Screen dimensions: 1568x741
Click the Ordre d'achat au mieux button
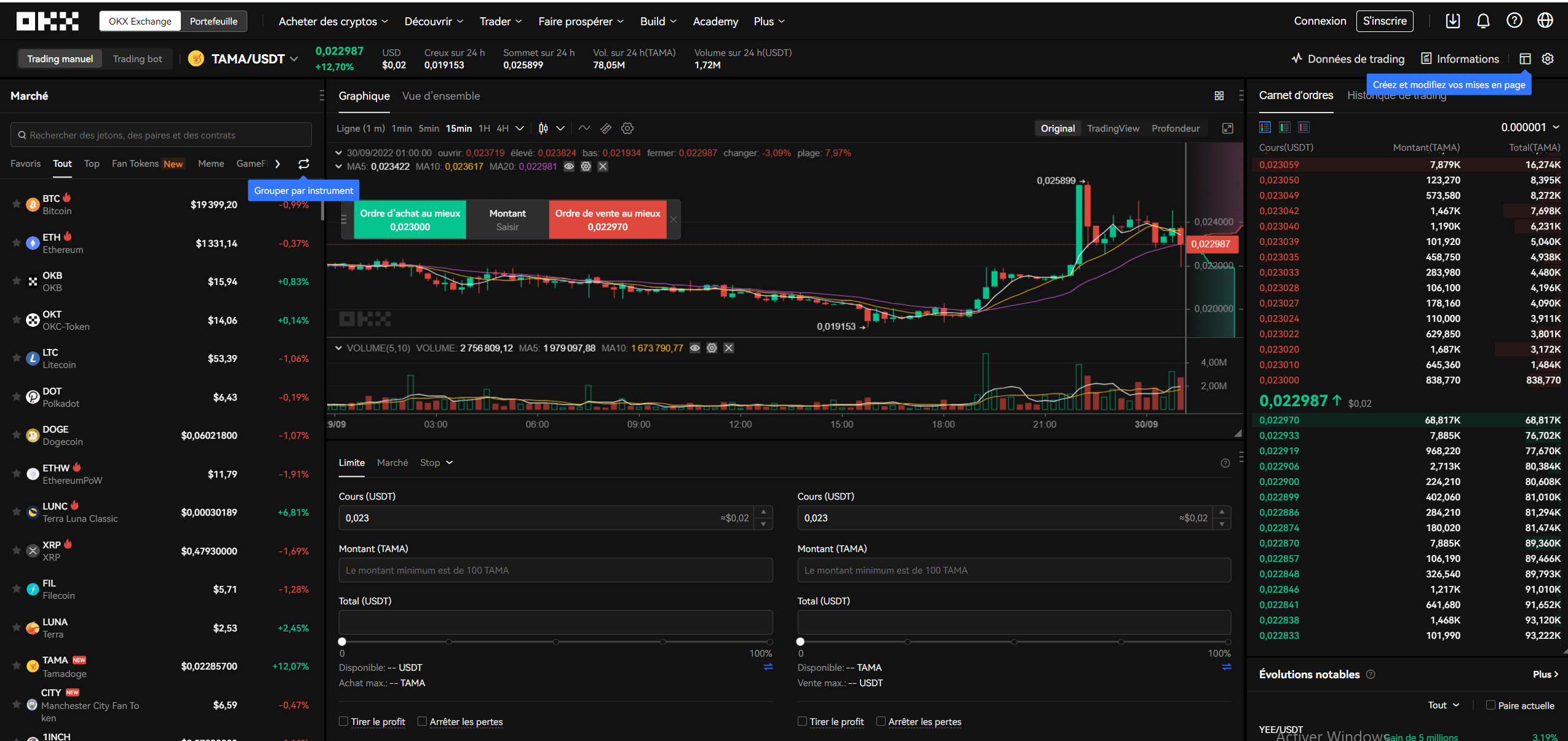click(x=409, y=219)
